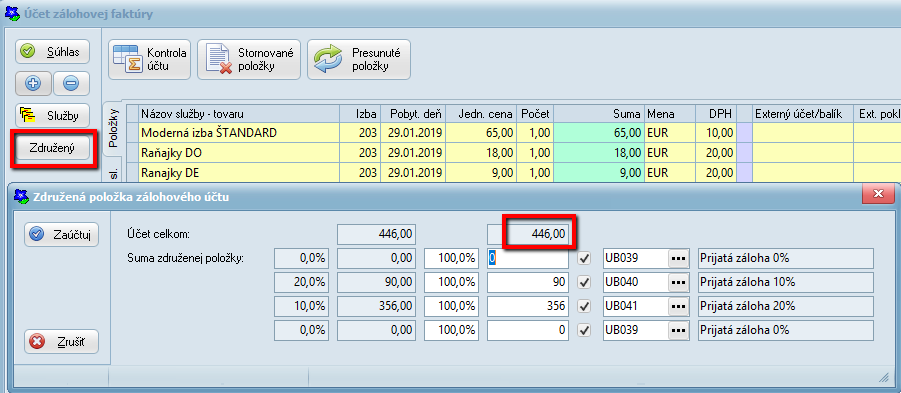
Task: Select green Suma cell showing 65,00
Action: 598,133
